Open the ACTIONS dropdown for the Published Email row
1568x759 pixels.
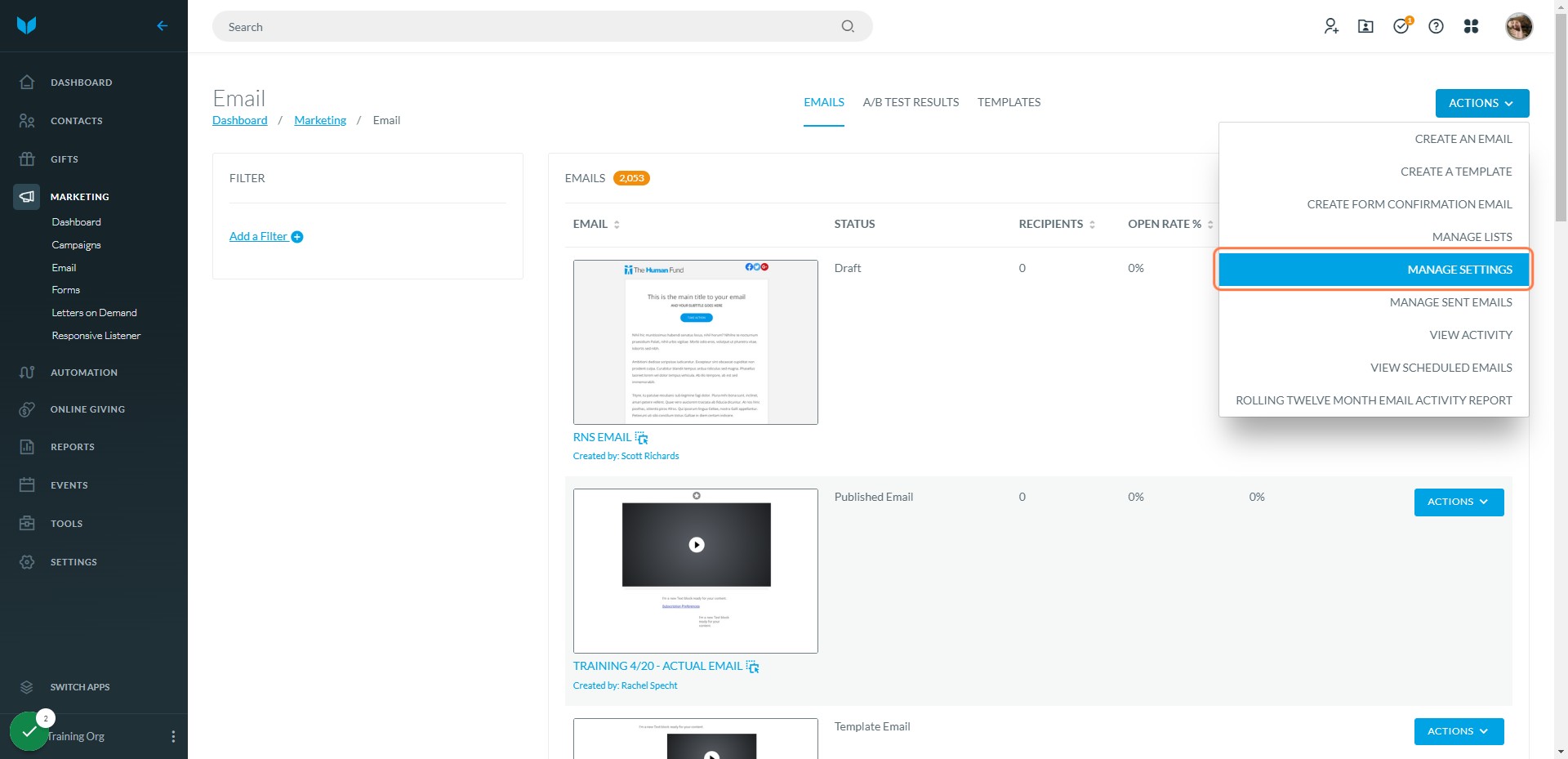coord(1459,502)
